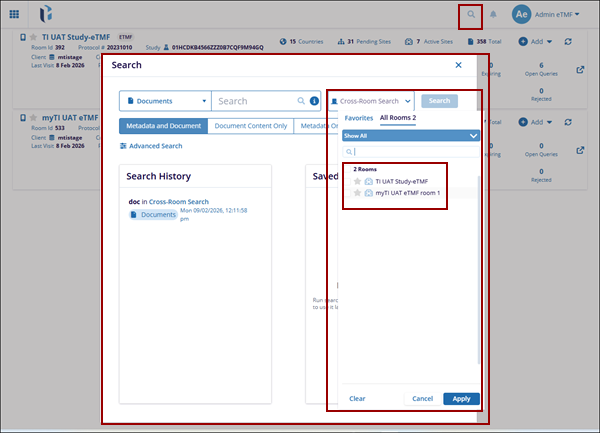Open the Documents type dropdown

click(x=165, y=101)
